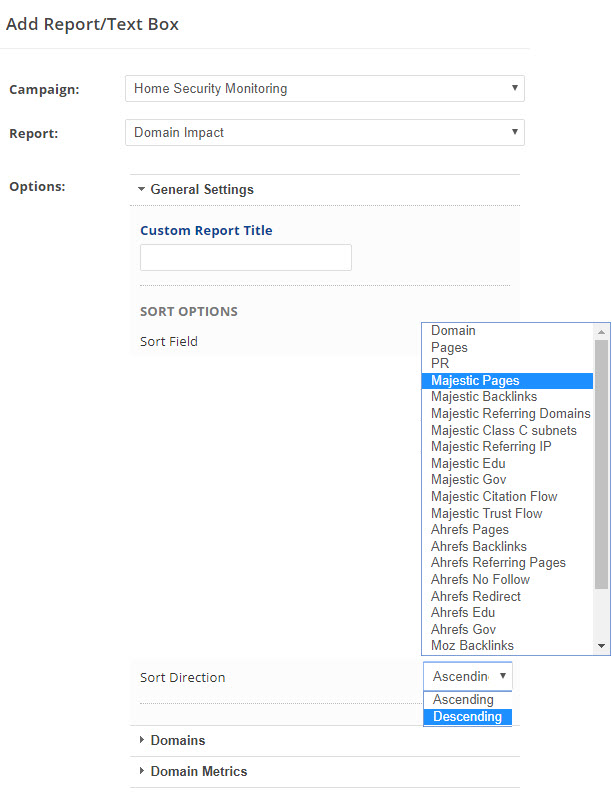The height and width of the screenshot is (793, 612).
Task: Click the sort field list scroll down arrow
Action: 602,647
